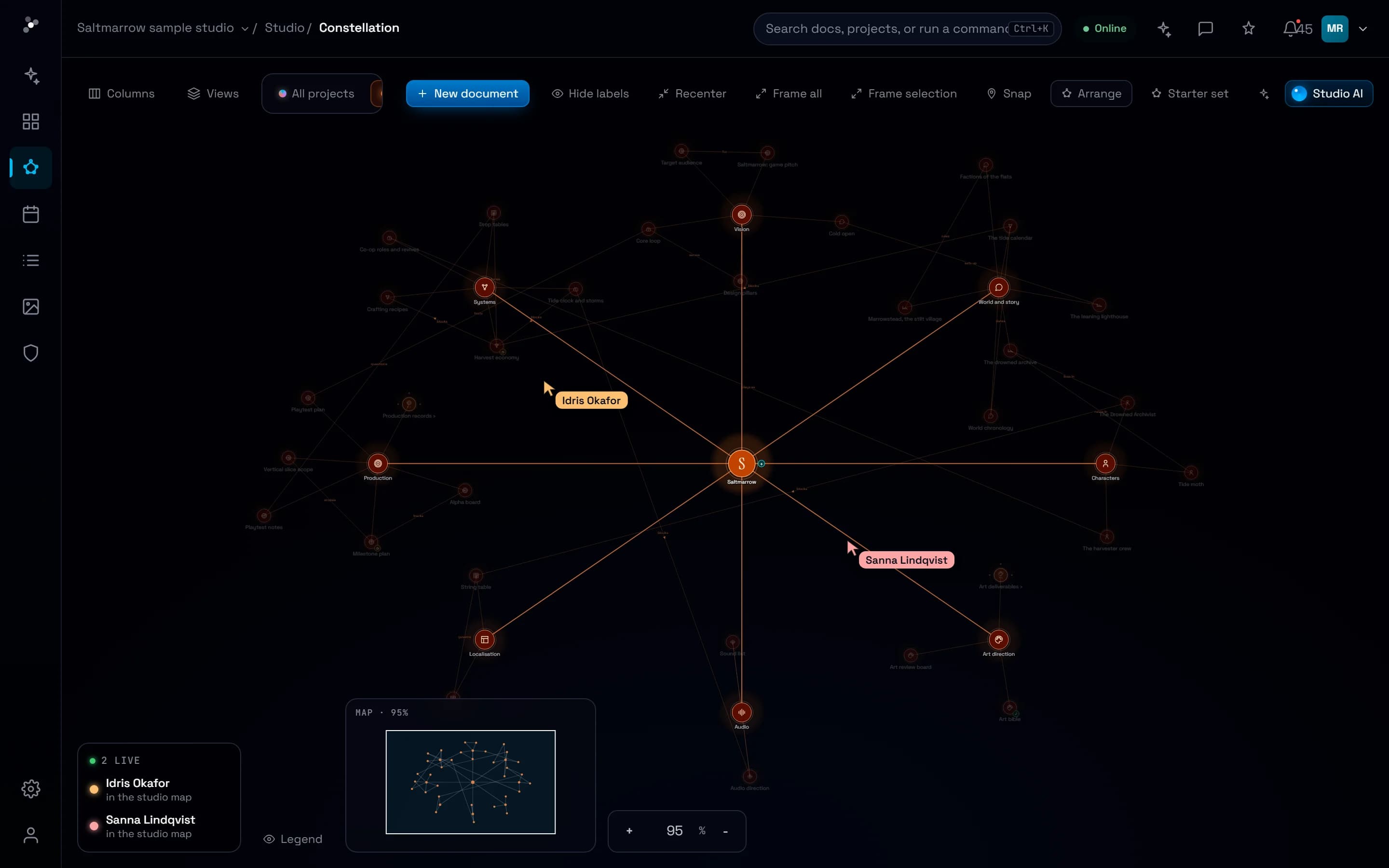Select Idris Okafor in live list
Screen dimensions: 1389x868
click(159, 789)
